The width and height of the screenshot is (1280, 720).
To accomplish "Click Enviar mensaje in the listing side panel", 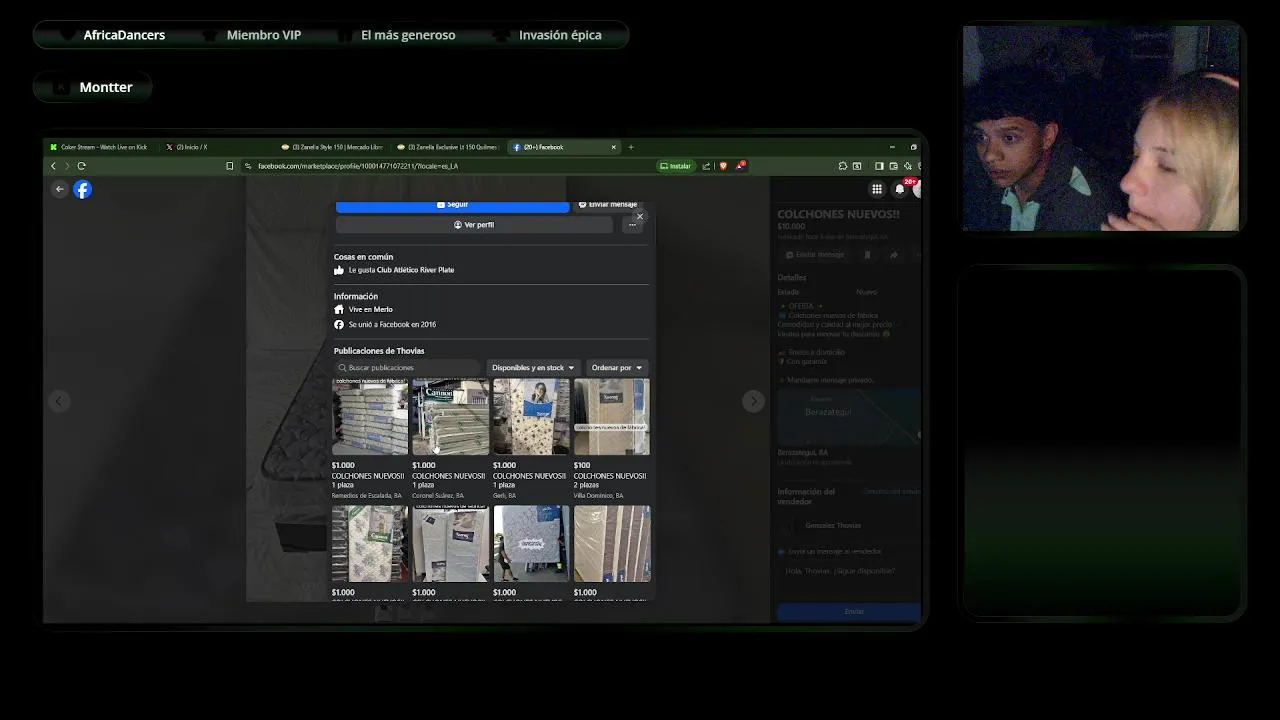I will [x=815, y=255].
